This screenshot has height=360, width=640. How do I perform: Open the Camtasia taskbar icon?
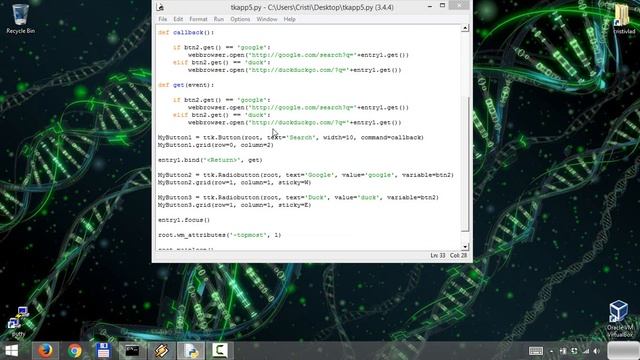220,351
